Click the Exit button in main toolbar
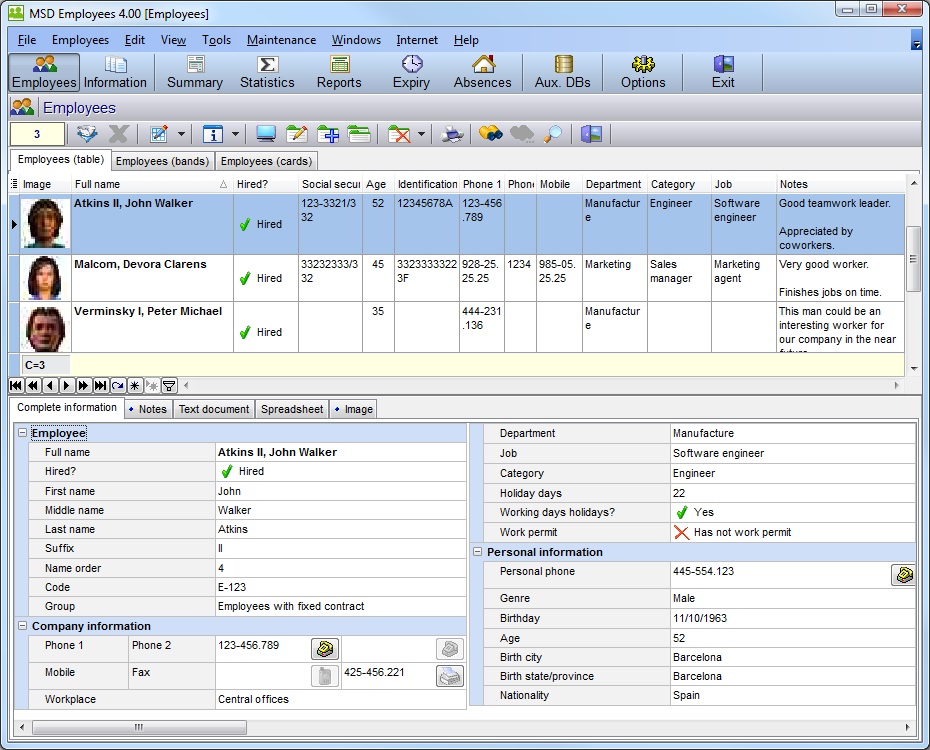Viewport: 930px width, 750px height. point(723,73)
